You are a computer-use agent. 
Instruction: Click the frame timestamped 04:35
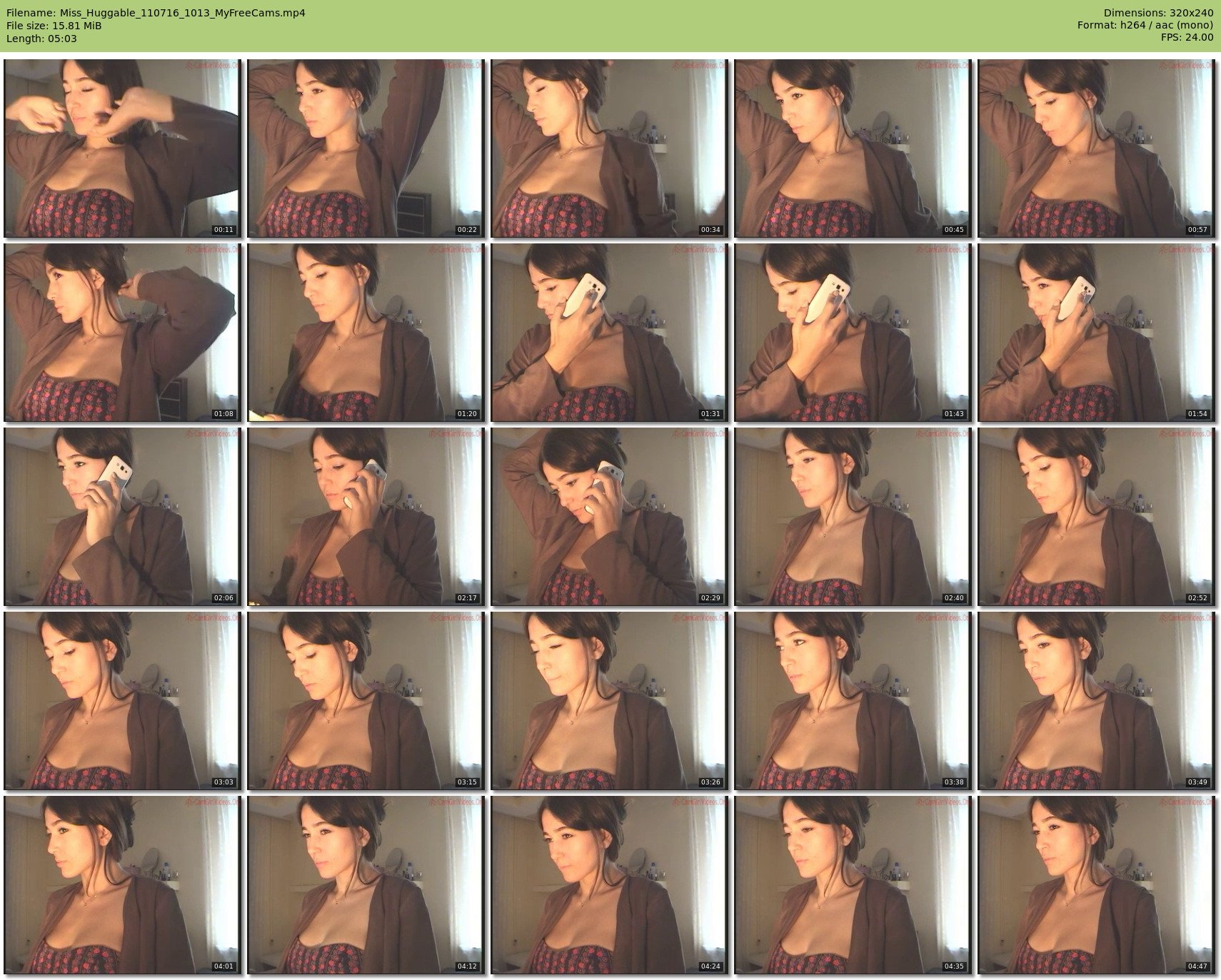coord(853,885)
